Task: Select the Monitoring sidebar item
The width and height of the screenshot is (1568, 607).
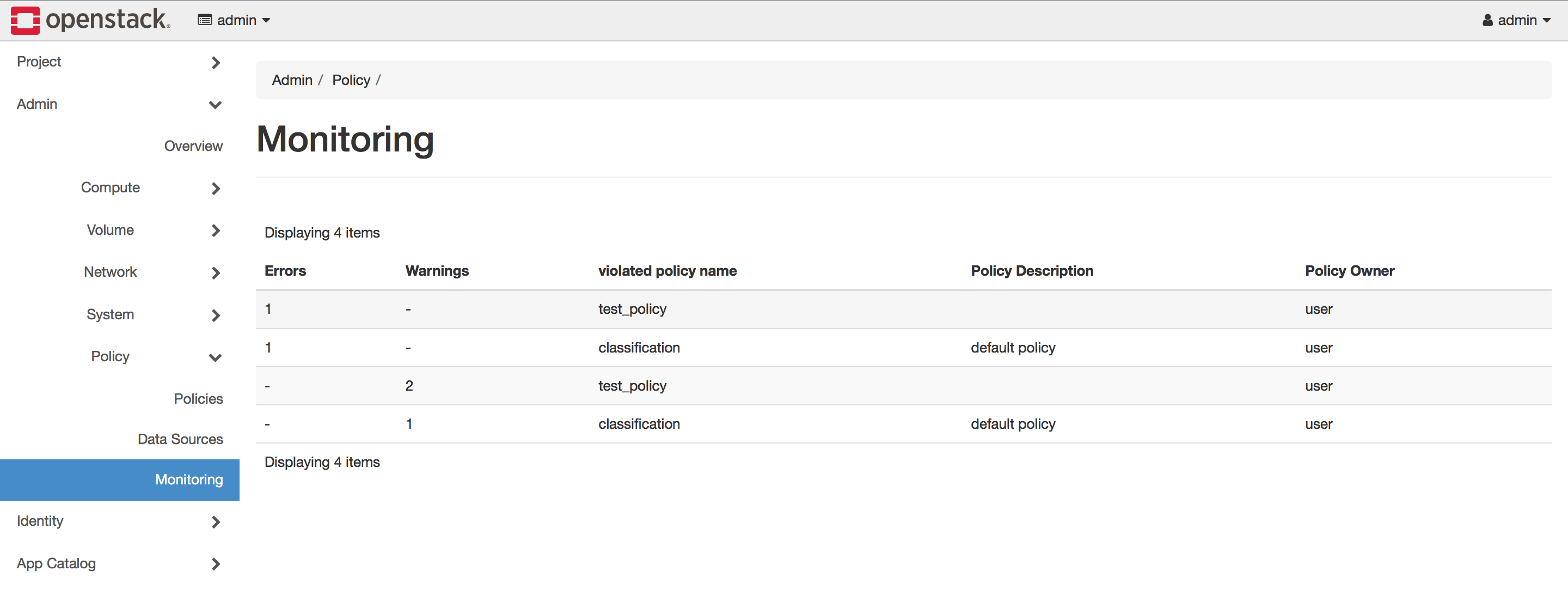Action: click(119, 479)
